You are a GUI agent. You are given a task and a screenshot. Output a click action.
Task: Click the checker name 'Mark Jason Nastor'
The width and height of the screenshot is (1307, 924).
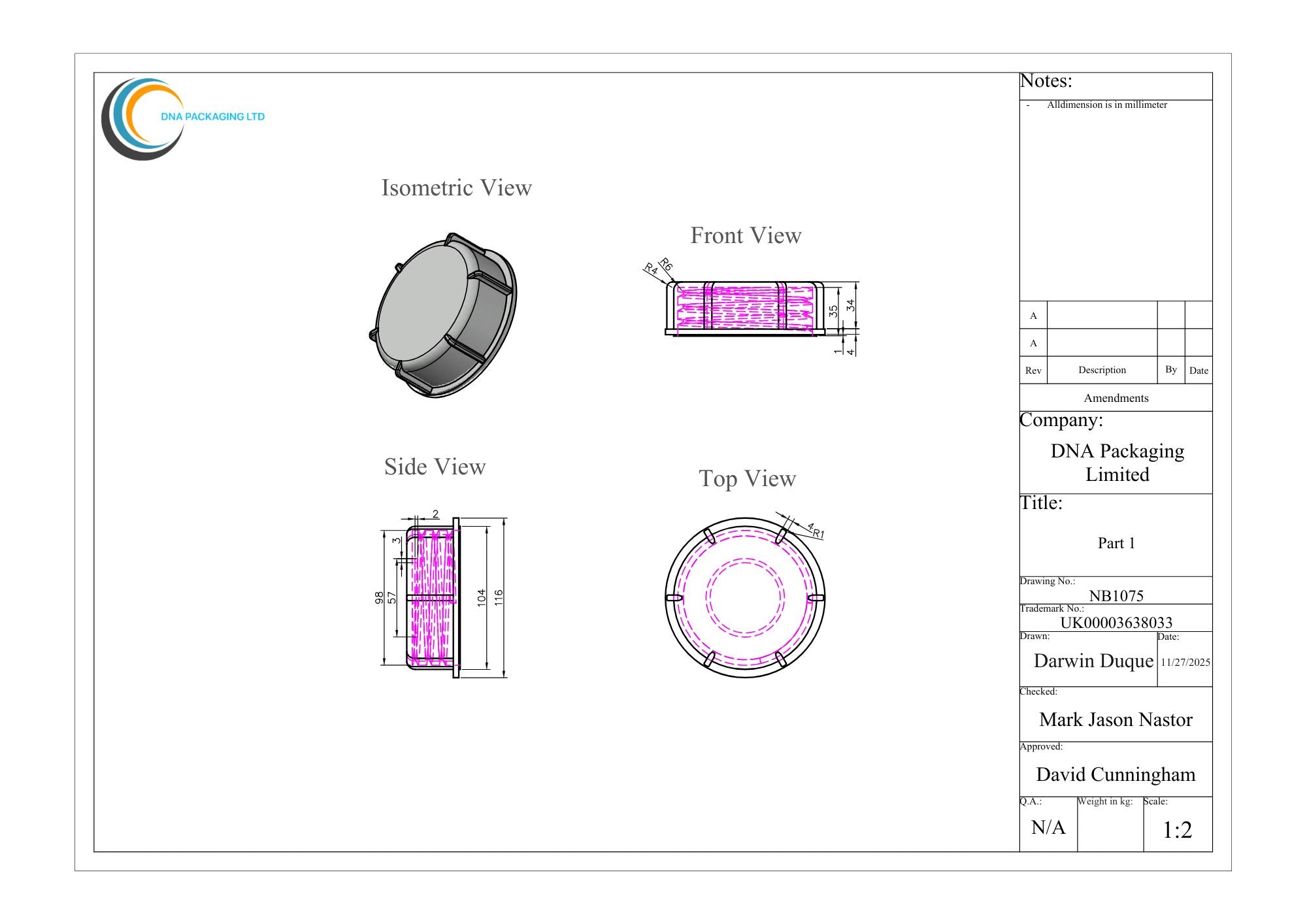(1116, 720)
